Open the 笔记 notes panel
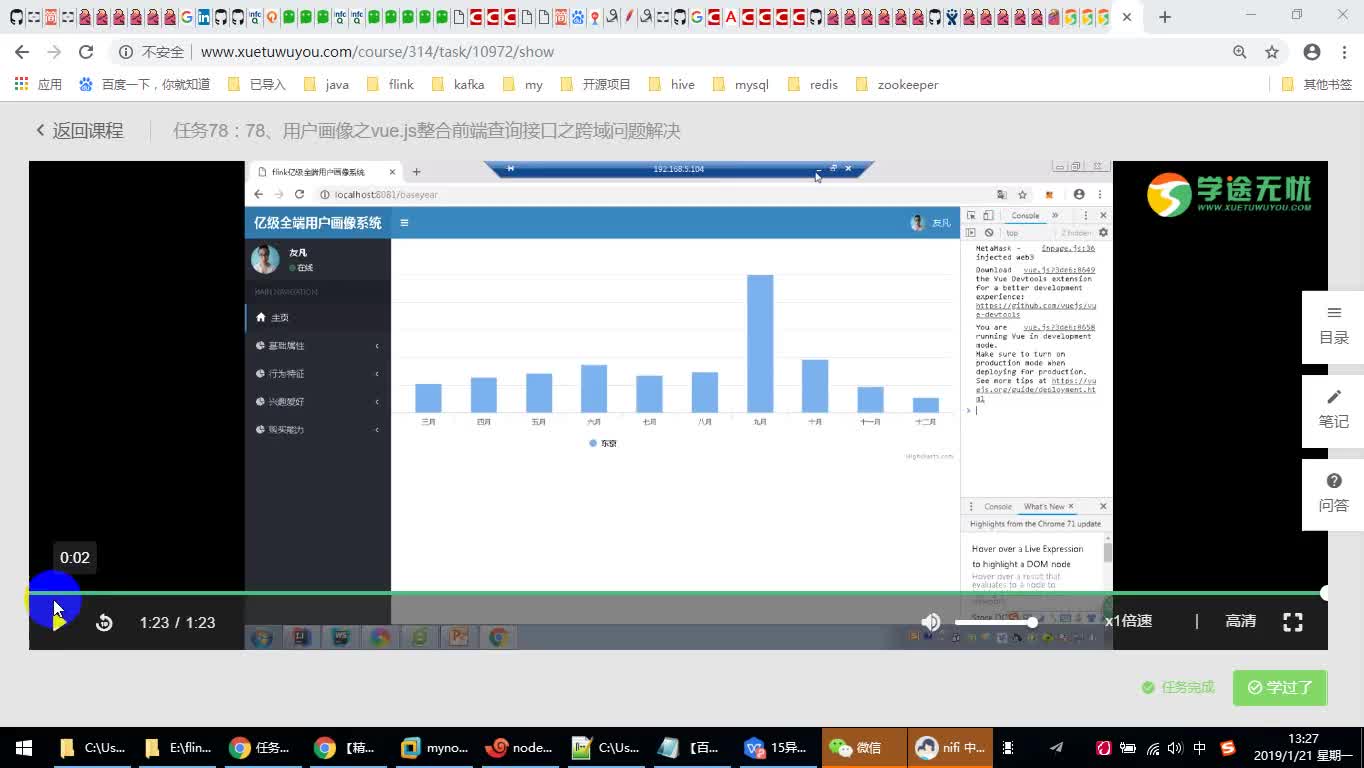This screenshot has width=1364, height=768. (x=1333, y=411)
